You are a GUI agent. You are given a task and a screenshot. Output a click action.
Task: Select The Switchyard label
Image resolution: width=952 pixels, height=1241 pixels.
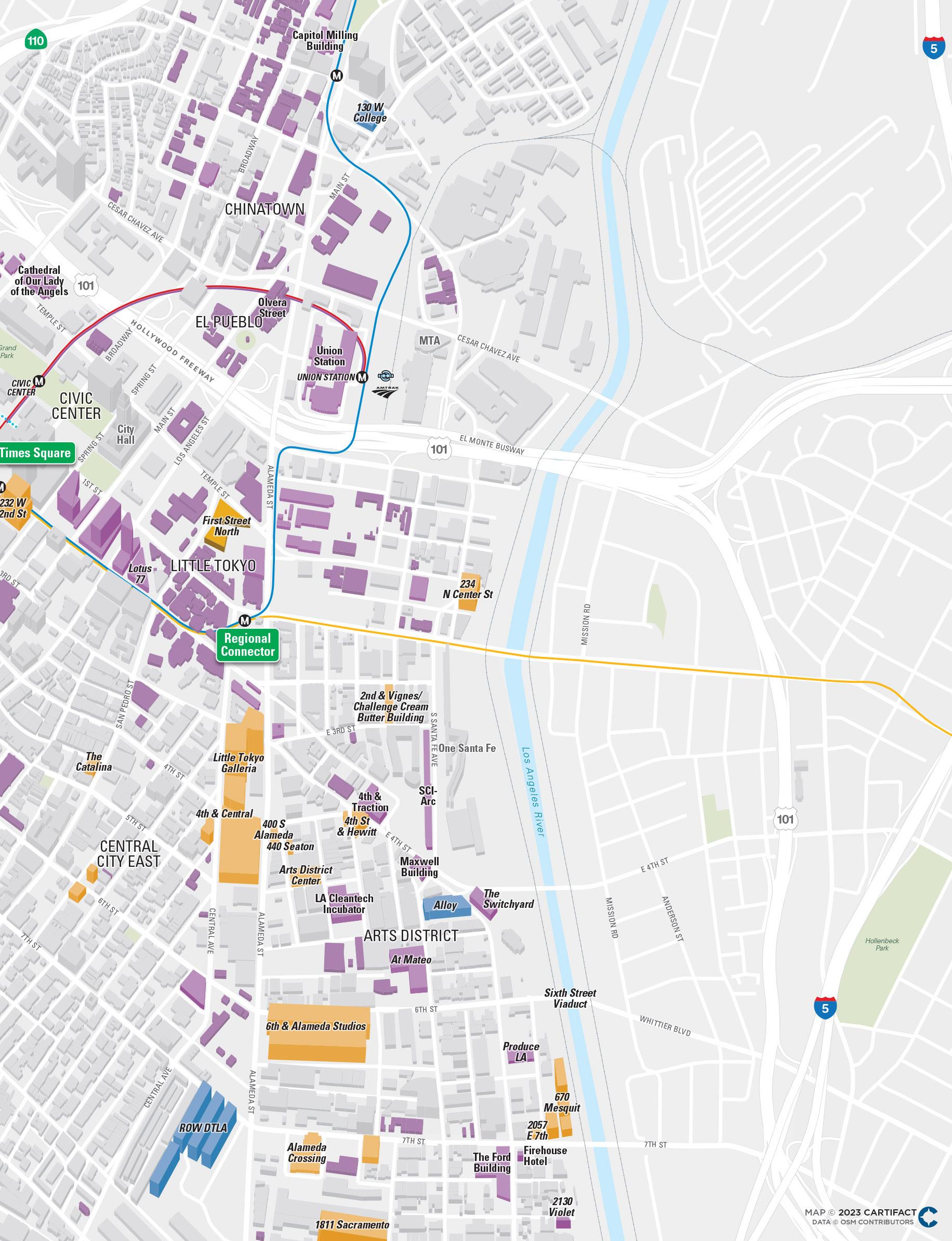508,899
